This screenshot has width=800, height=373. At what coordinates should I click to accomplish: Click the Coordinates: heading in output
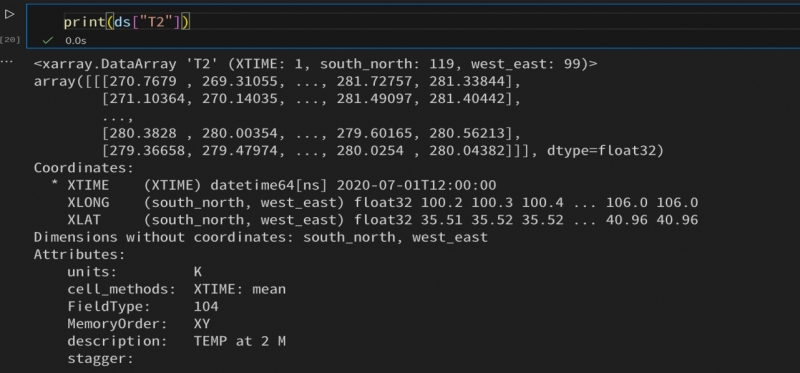coord(84,168)
